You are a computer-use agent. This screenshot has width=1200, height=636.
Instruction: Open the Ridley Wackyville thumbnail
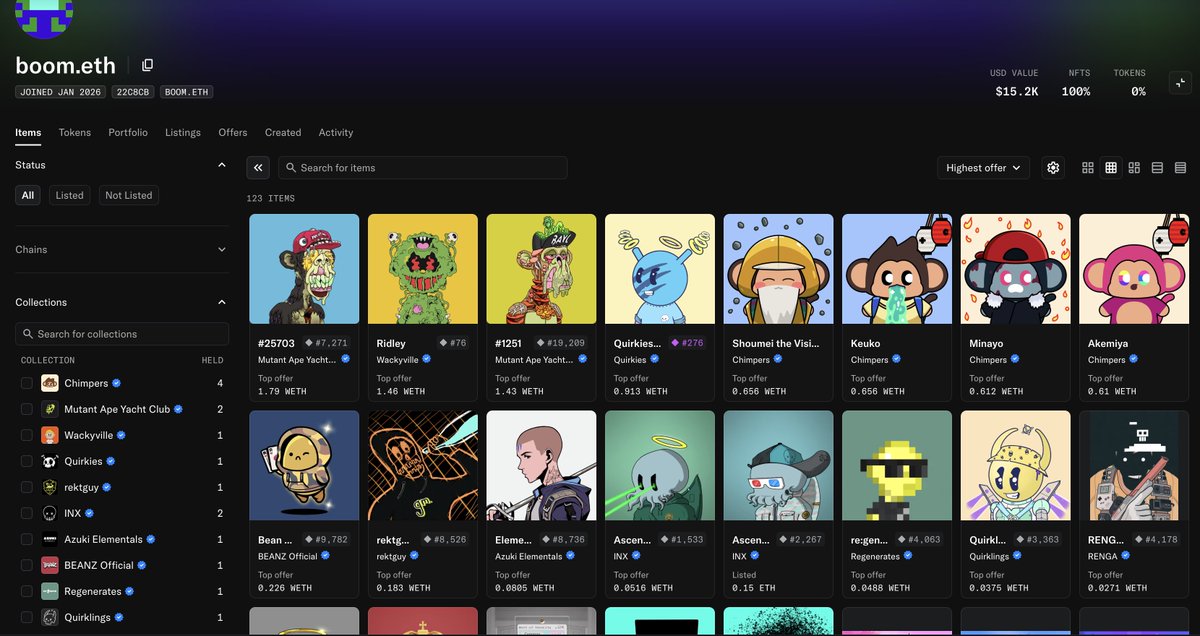(423, 269)
